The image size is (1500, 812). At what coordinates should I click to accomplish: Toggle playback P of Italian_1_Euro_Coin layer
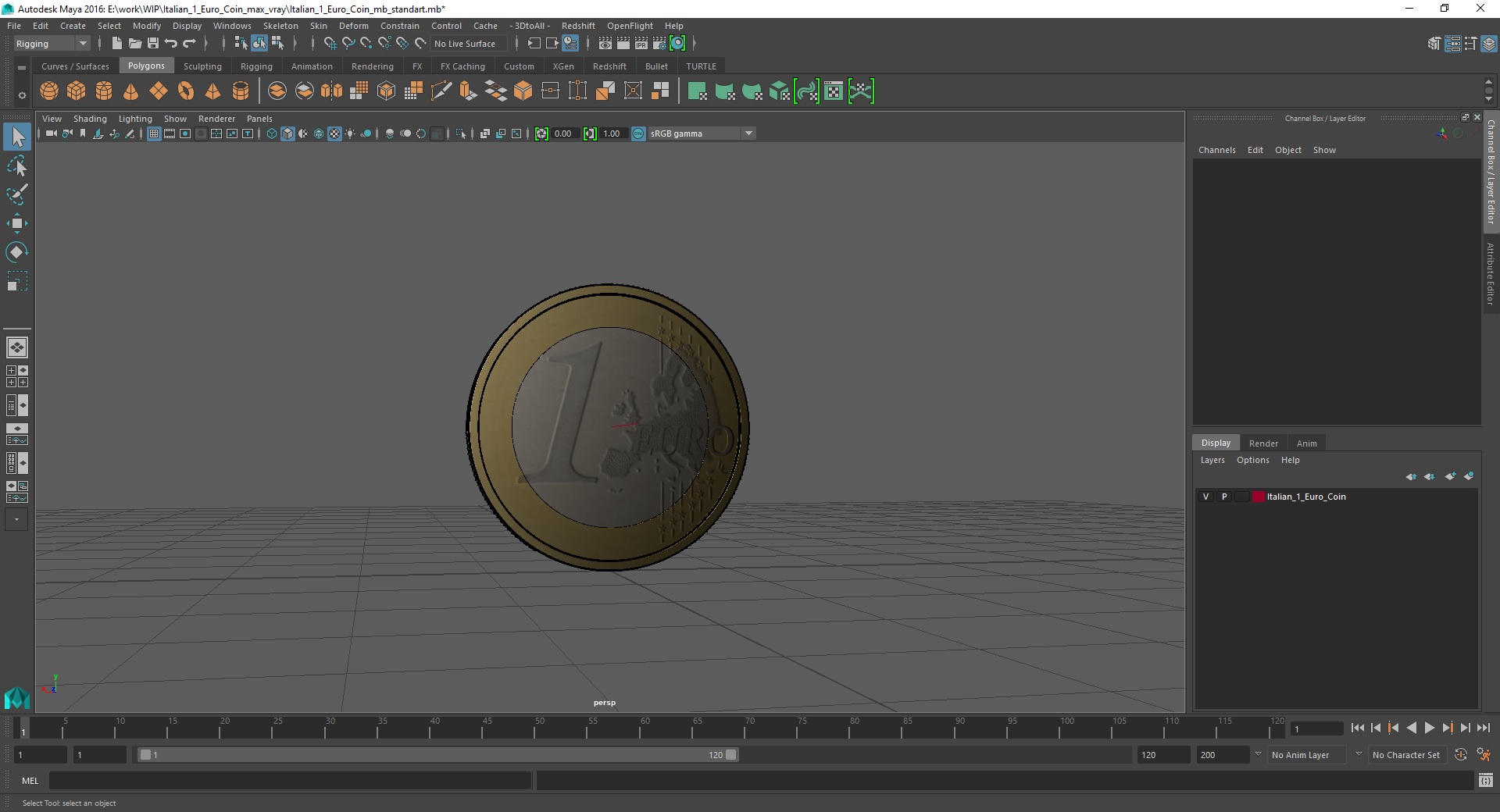coord(1224,497)
